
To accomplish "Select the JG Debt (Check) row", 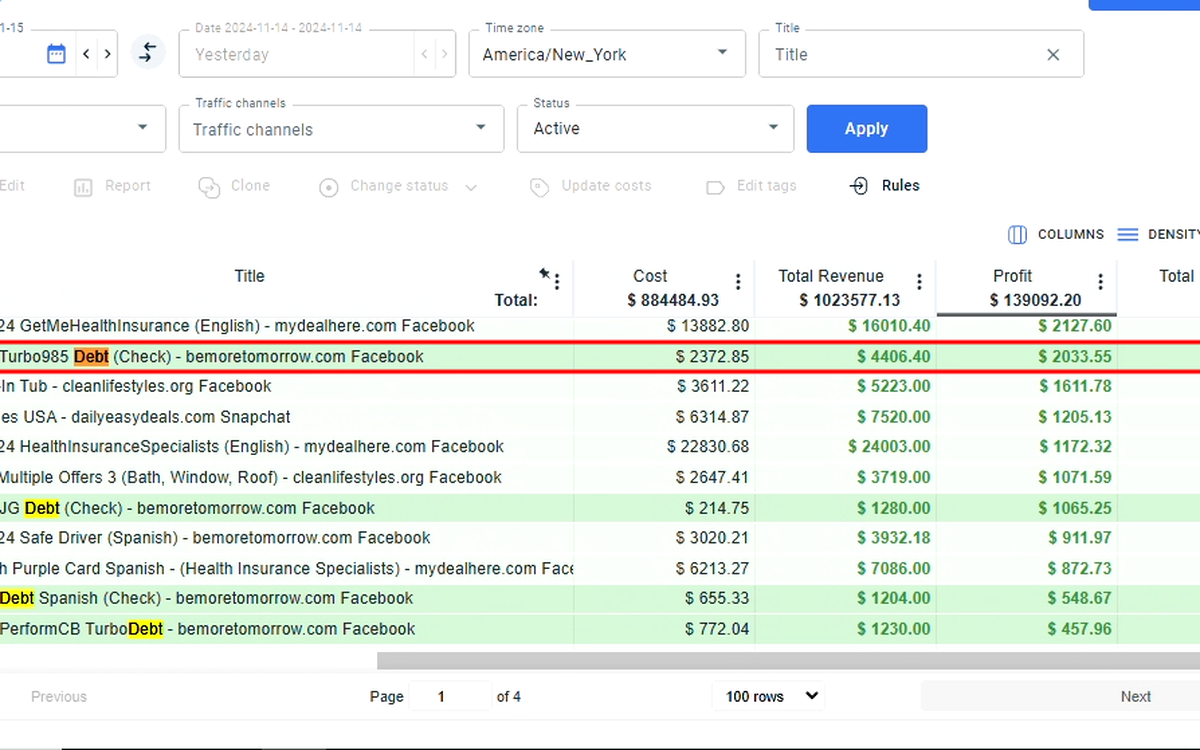I will click(x=600, y=508).
